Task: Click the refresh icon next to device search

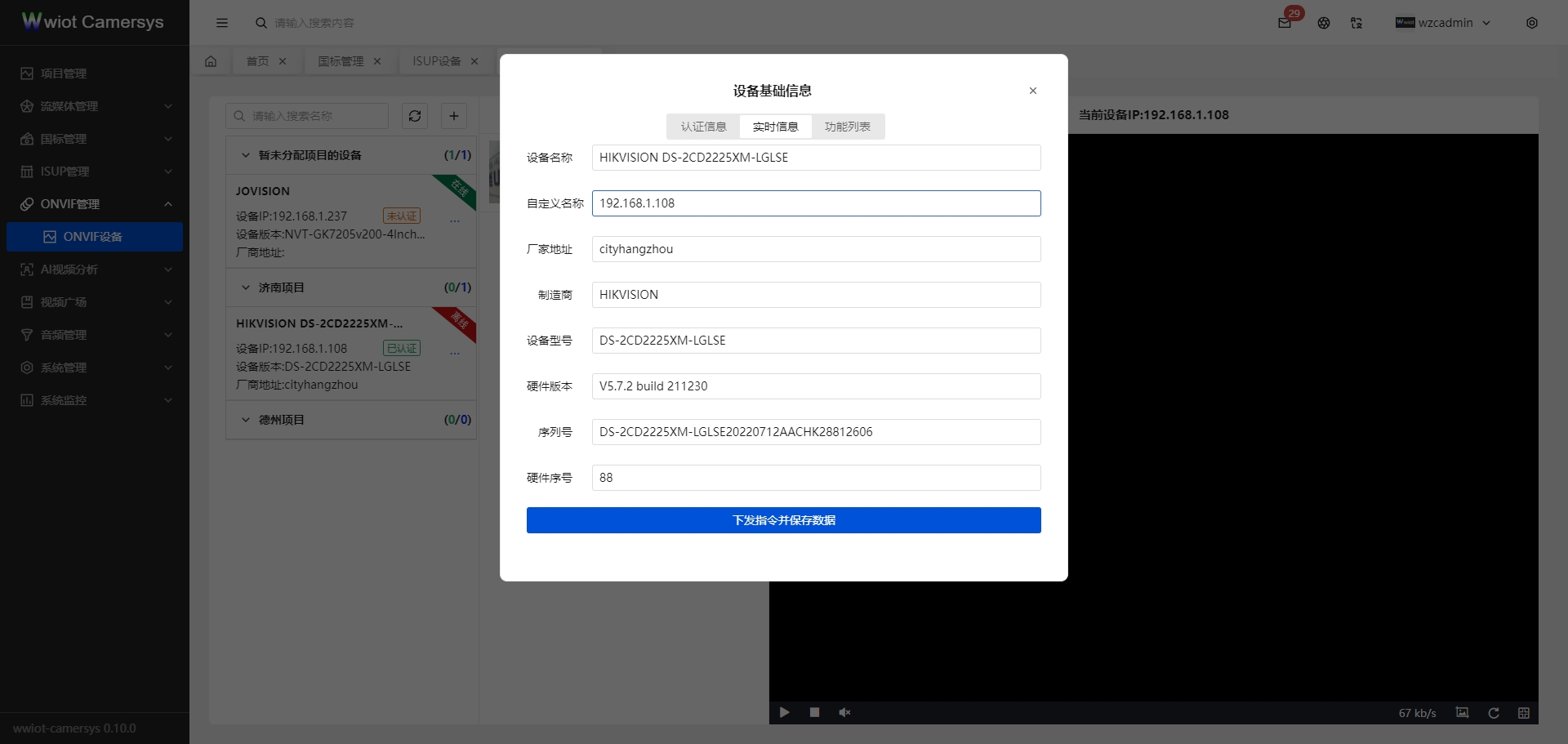Action: [415, 116]
